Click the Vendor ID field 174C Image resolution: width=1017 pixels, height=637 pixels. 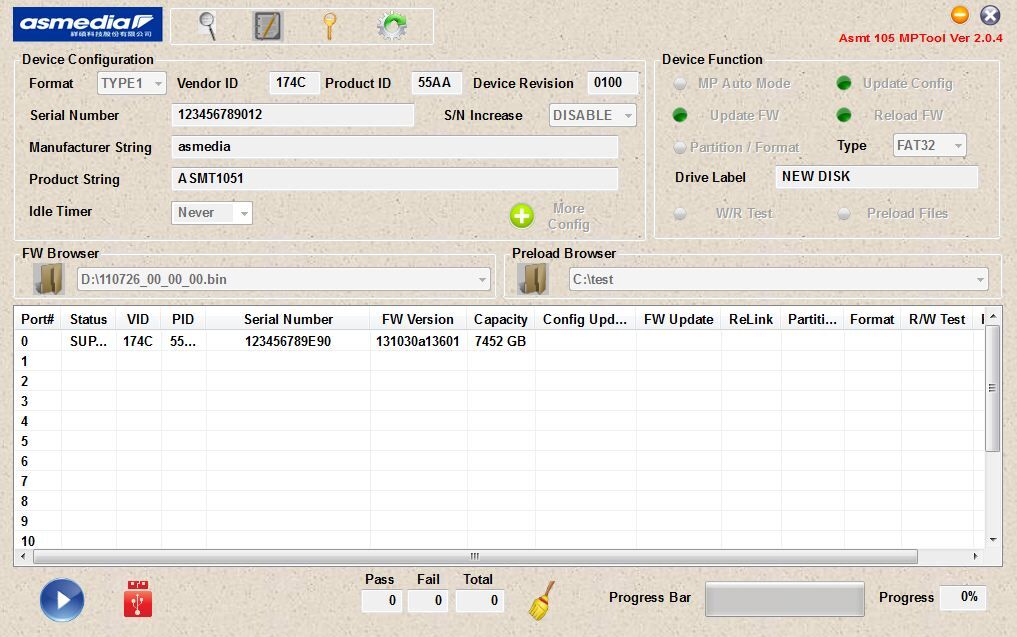point(294,83)
